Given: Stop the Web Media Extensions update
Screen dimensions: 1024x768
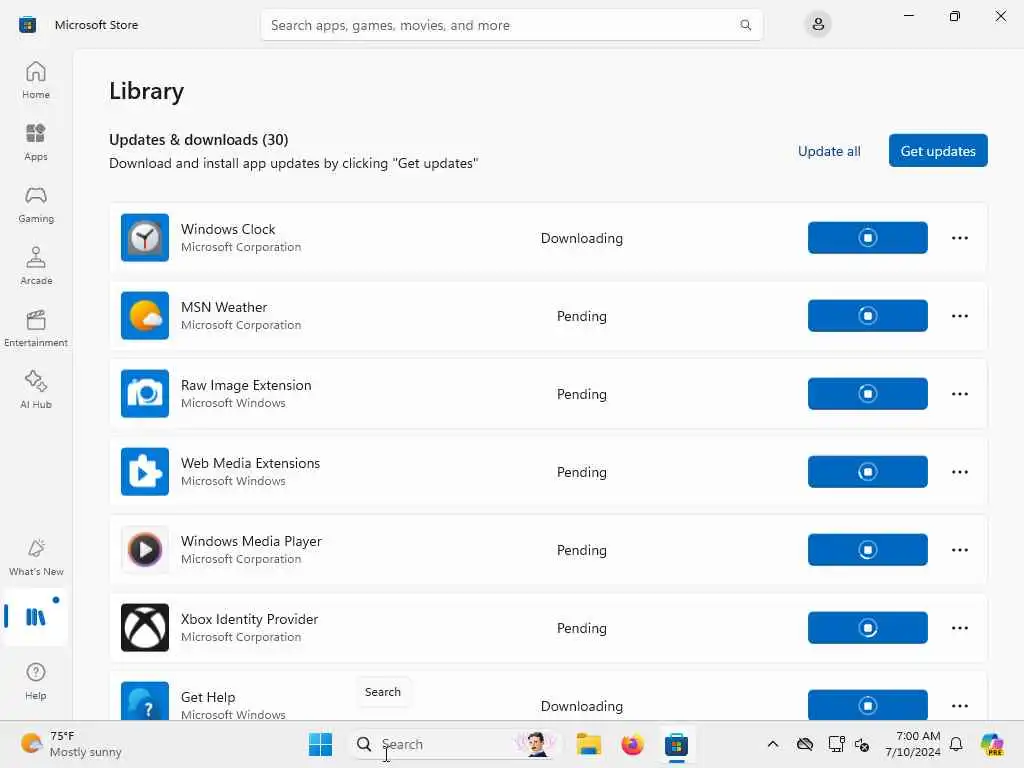Looking at the screenshot, I should (867, 472).
